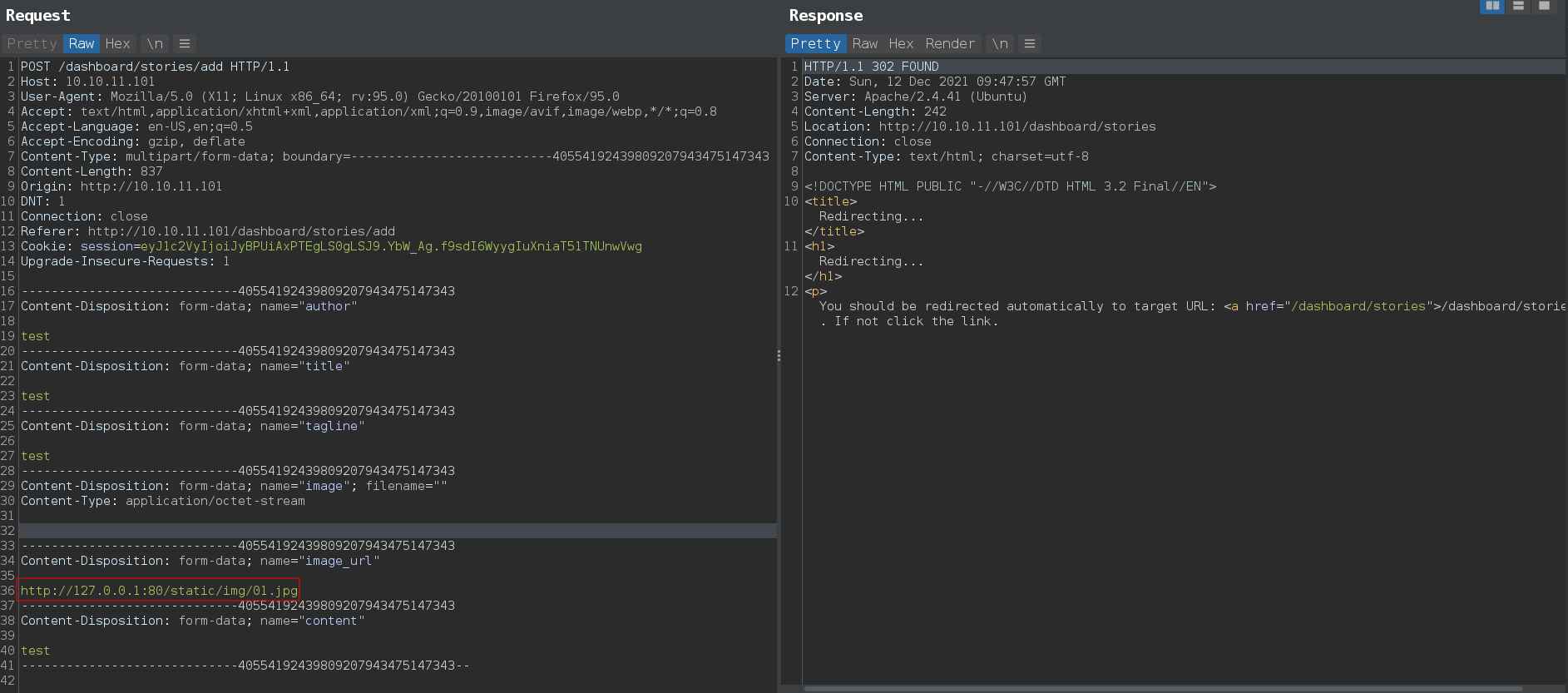Open the Request panel hamburger options menu
1568x693 pixels.
tap(185, 43)
